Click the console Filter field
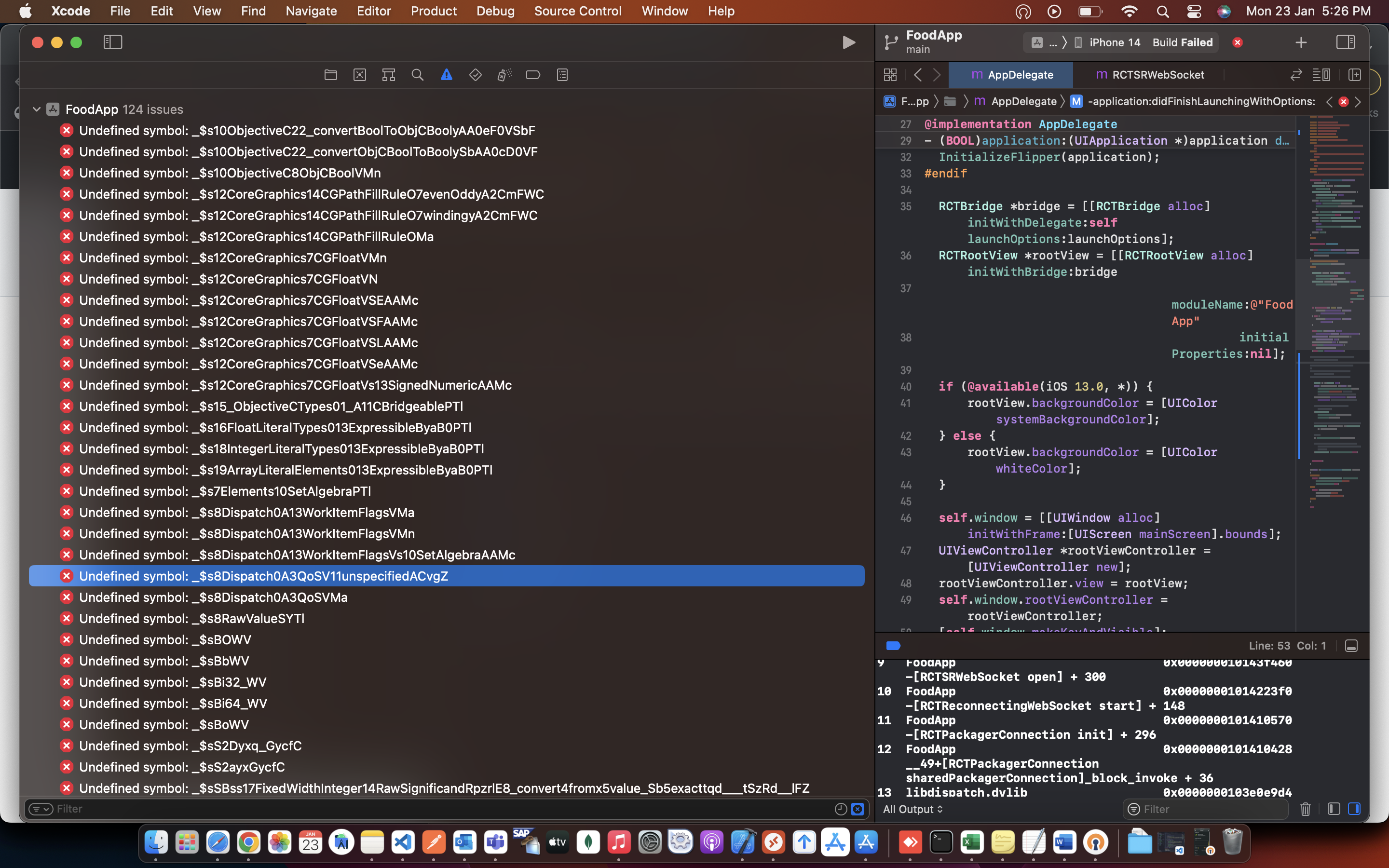 tap(1205, 809)
